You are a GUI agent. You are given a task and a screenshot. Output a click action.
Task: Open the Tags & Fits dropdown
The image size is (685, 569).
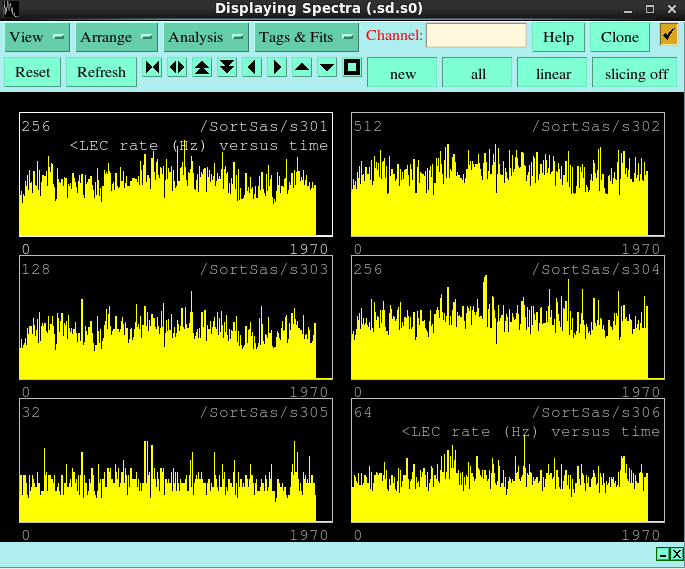coord(306,37)
